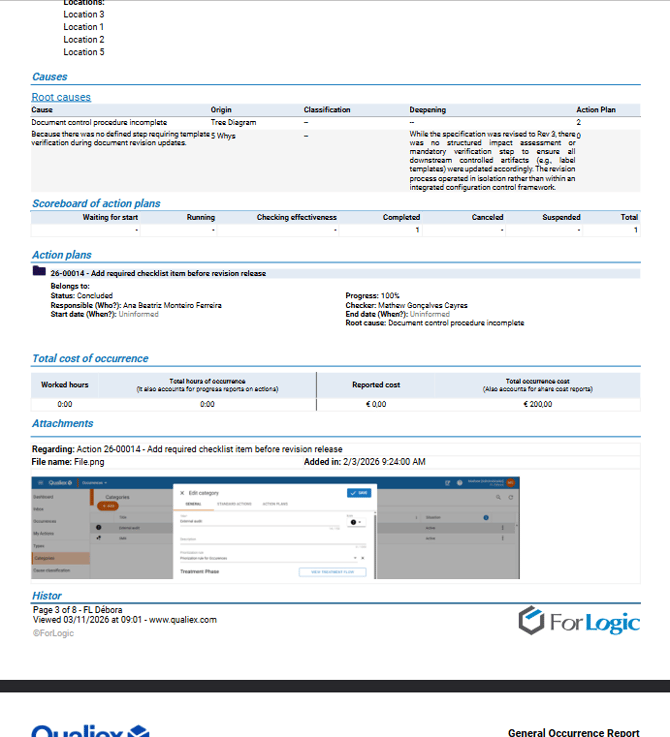The height and width of the screenshot is (737, 670).
Task: Click the Scoreboard of action plans heading
Action: pyautogui.click(x=96, y=204)
